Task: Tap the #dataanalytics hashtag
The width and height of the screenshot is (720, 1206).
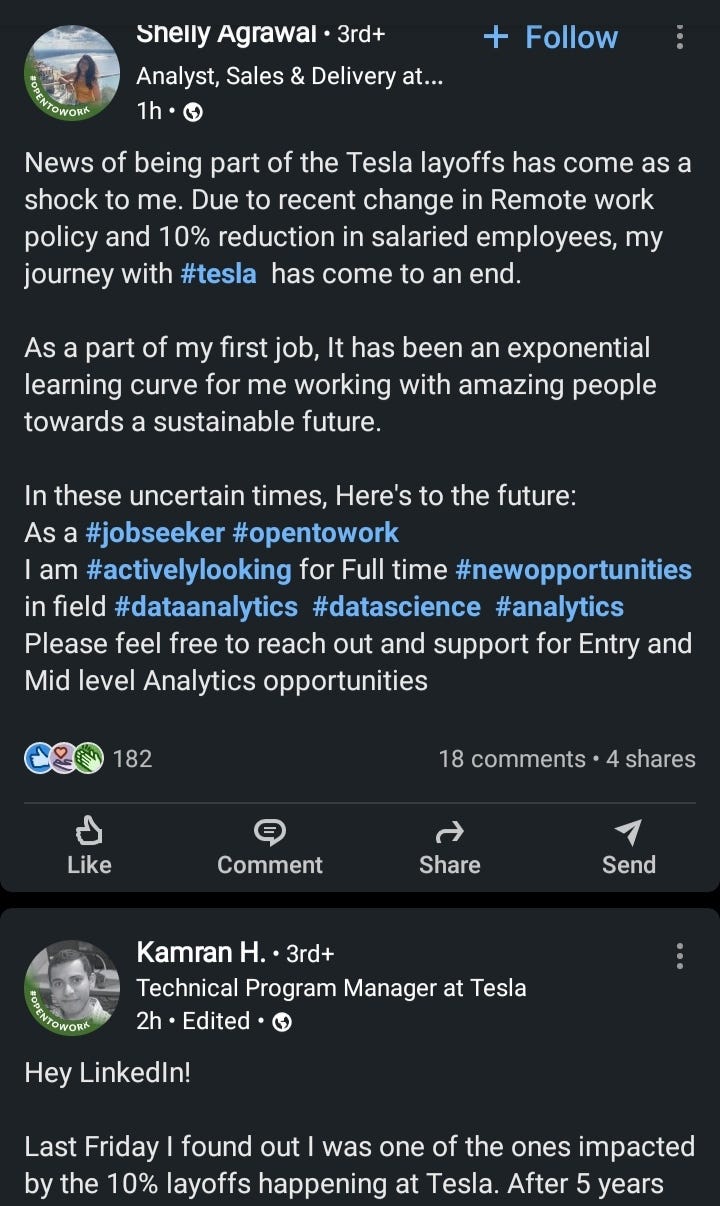Action: click(206, 607)
